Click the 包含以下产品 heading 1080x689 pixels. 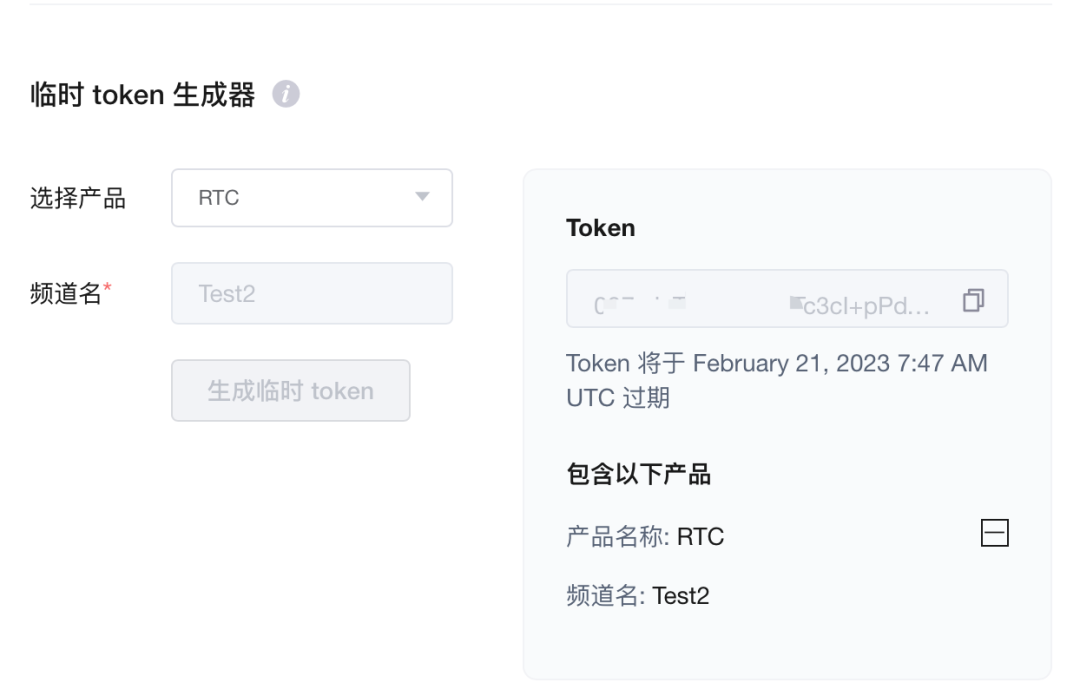638,475
